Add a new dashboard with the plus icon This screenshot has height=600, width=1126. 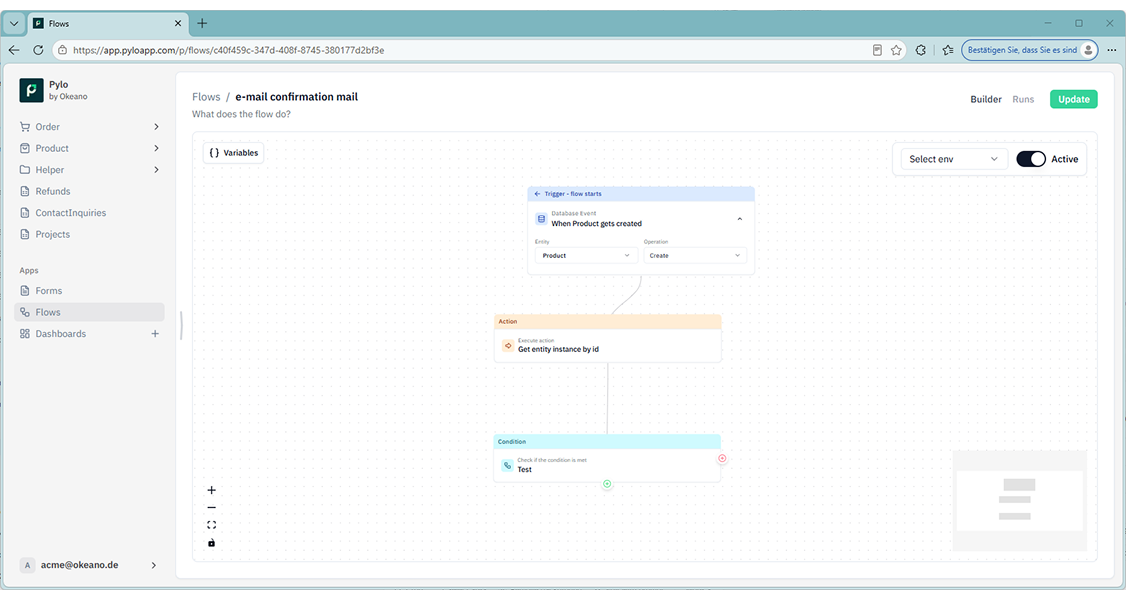pyautogui.click(x=154, y=334)
